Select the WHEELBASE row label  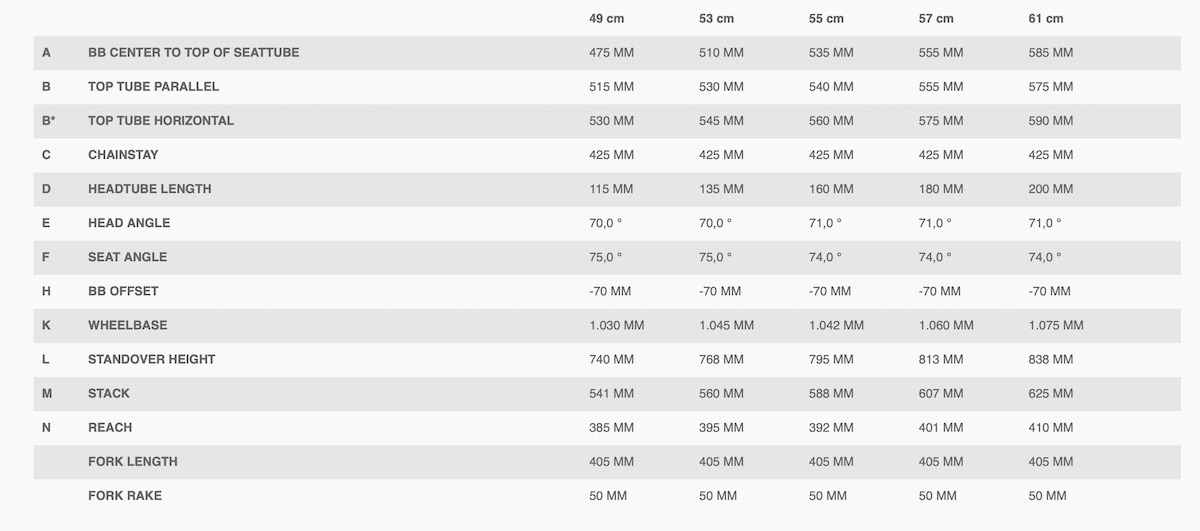click(x=128, y=325)
